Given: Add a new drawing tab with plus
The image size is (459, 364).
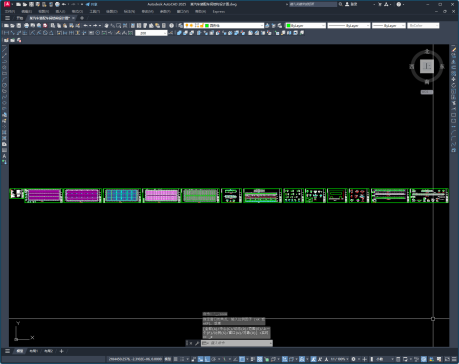Looking at the screenshot, I should (82, 18).
